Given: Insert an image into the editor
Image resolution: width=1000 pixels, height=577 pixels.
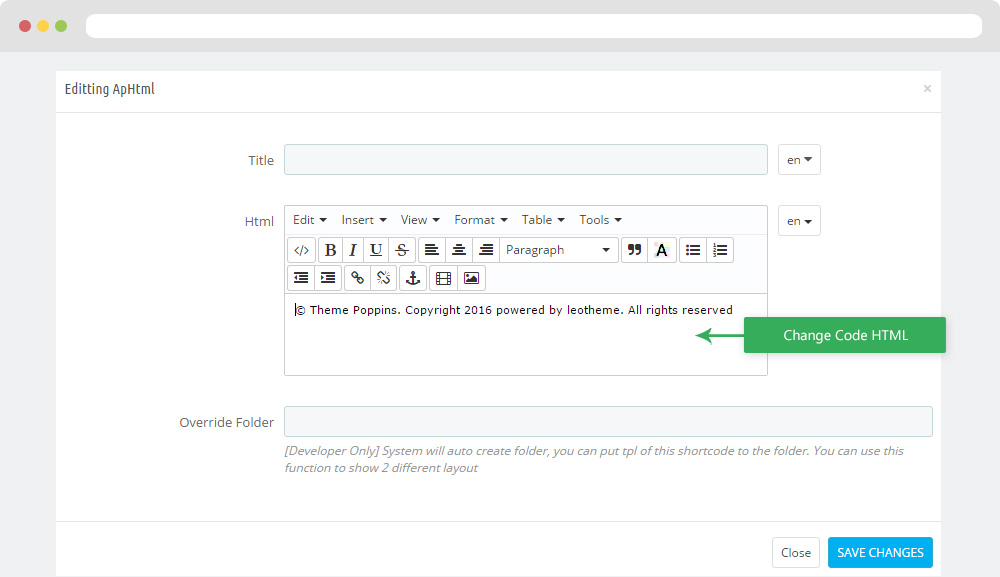Looking at the screenshot, I should (471, 278).
